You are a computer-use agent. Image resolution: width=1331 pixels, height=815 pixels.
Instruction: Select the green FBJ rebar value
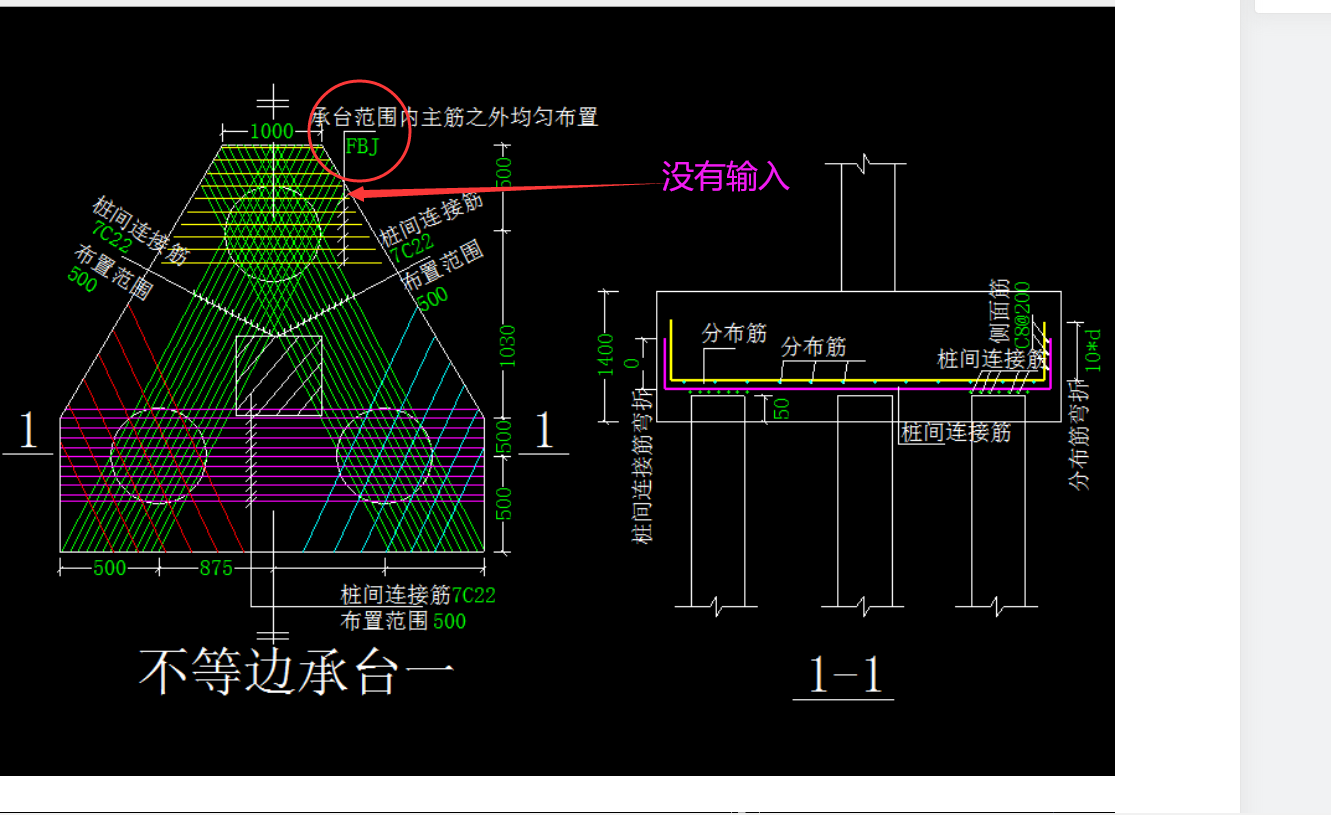click(362, 145)
